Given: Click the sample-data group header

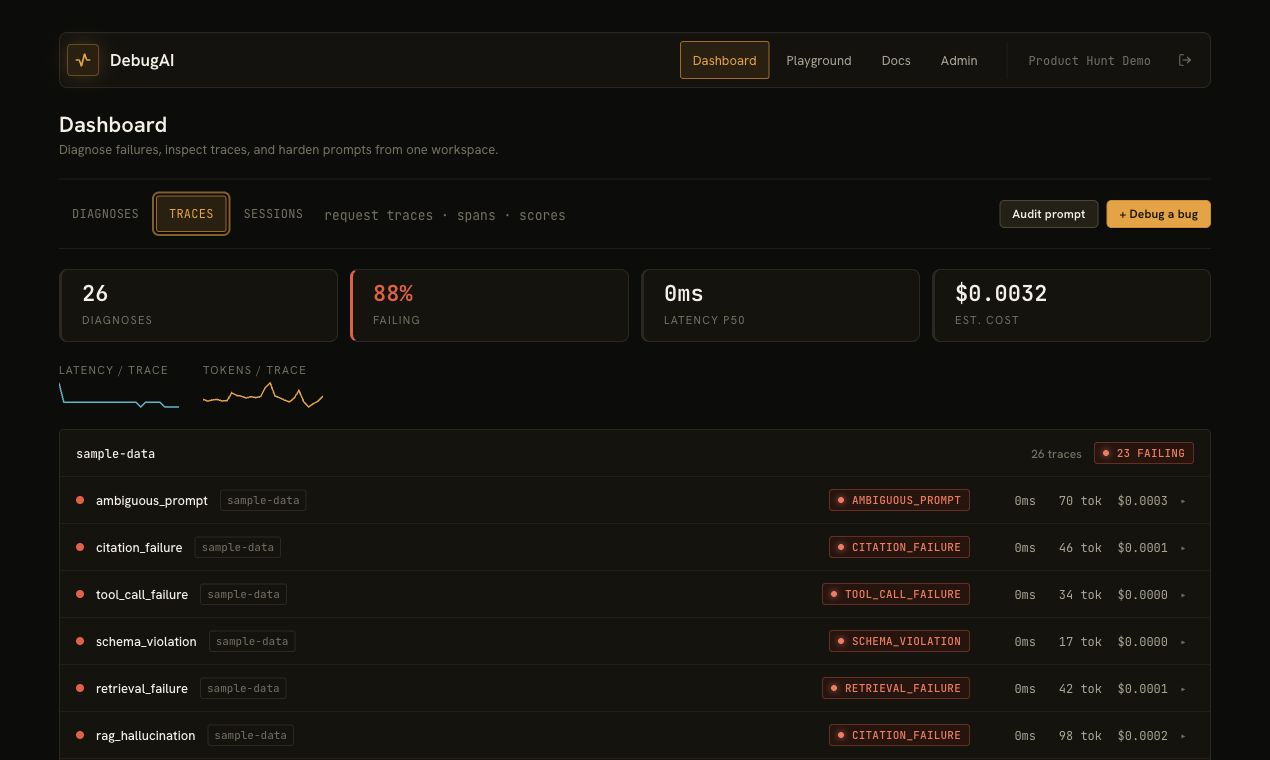Looking at the screenshot, I should 635,453.
